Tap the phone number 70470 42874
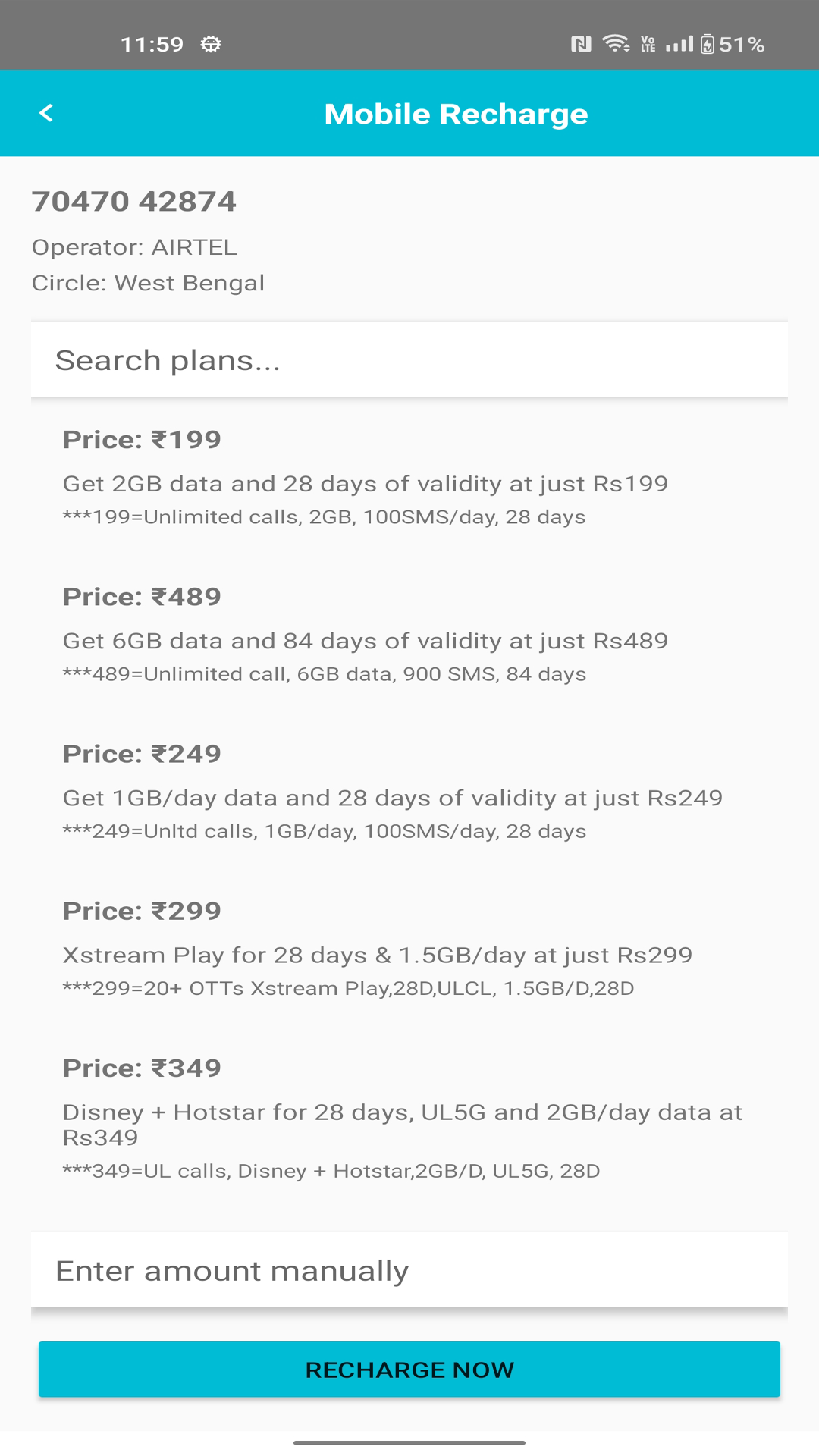 point(134,202)
